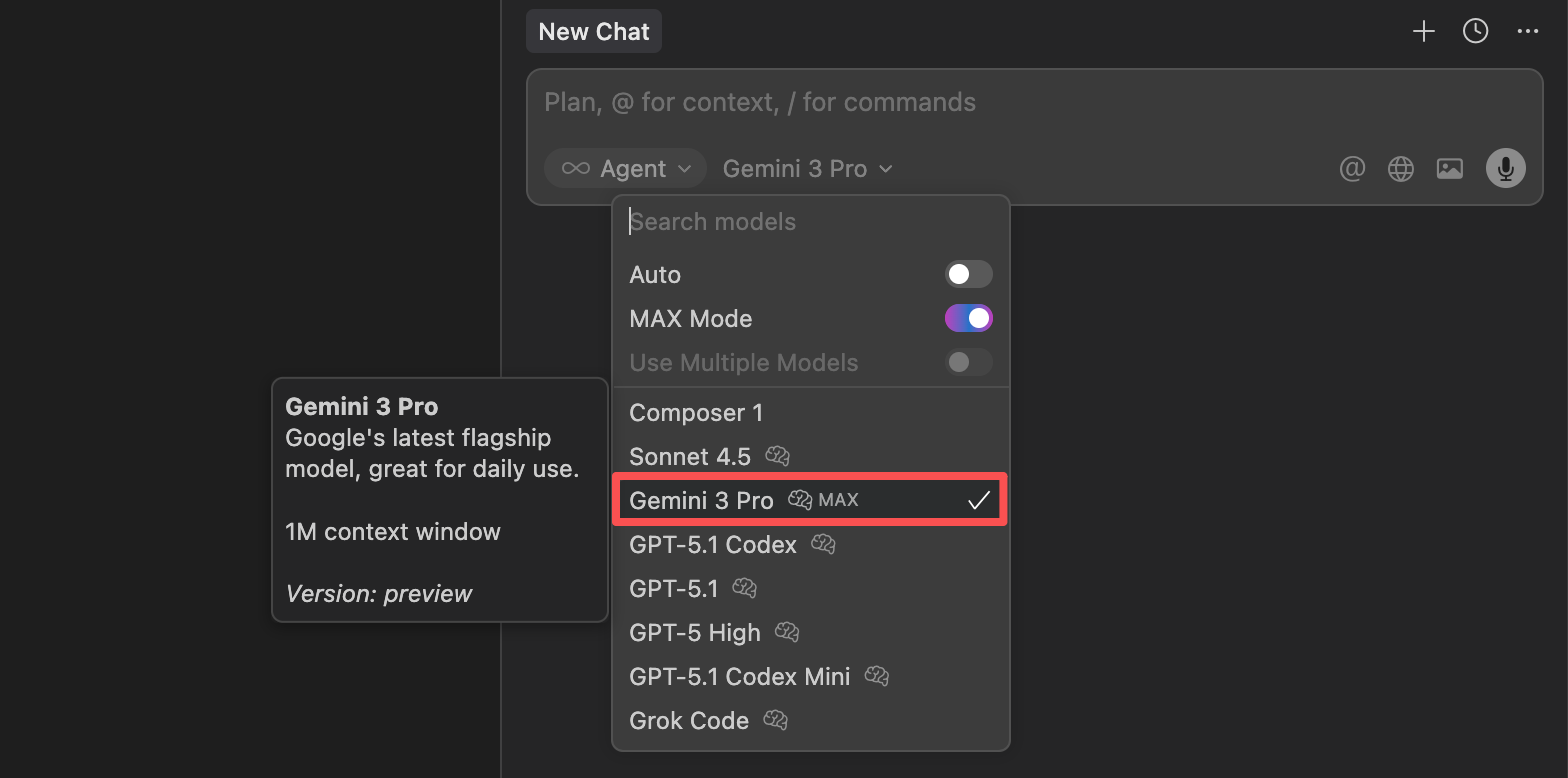Screen dimensions: 1568x778
Task: Expand the chevron next to Agent
Action: pyautogui.click(x=686, y=168)
